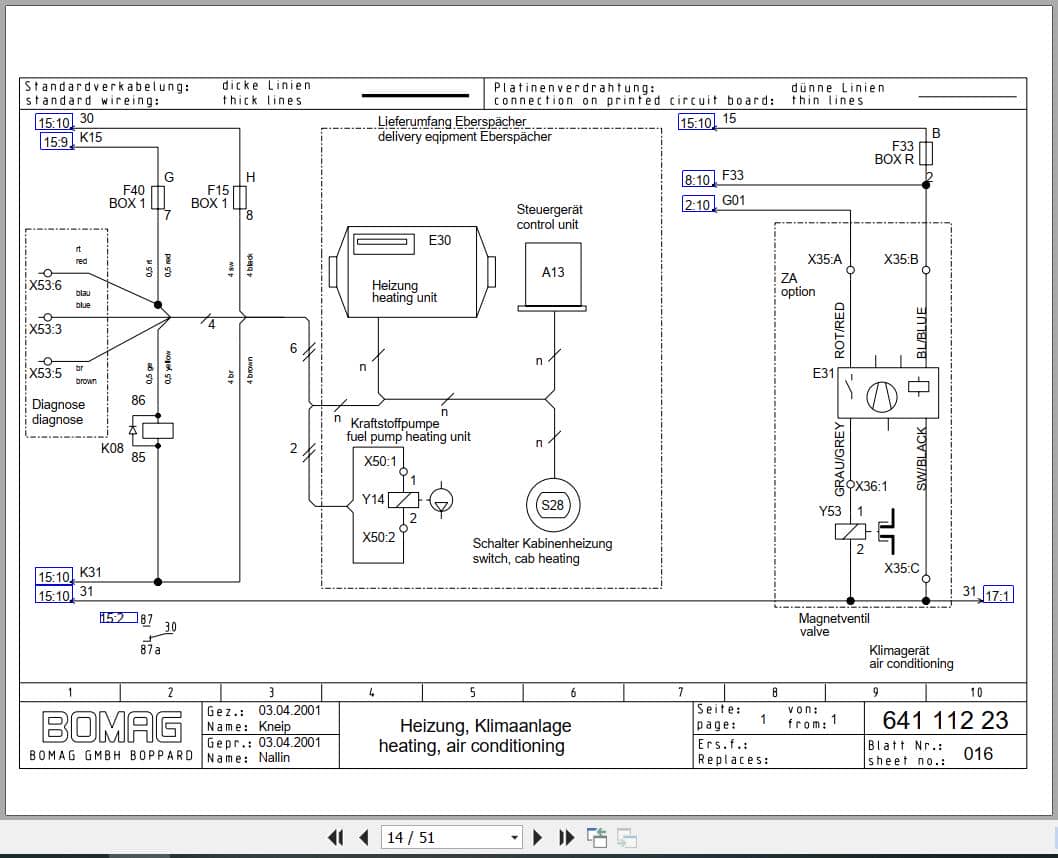
Task: Follow the 15:10 link beside K31
Action: [x=54, y=577]
